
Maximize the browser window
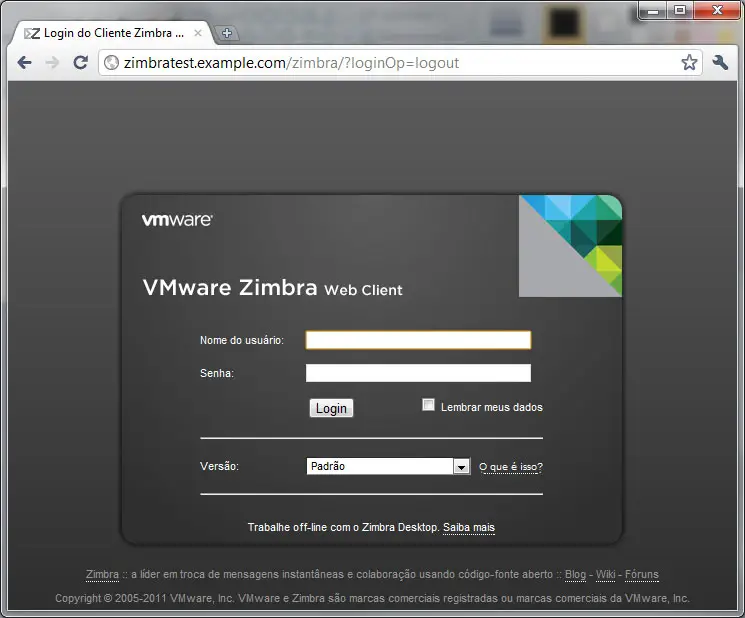(x=680, y=10)
